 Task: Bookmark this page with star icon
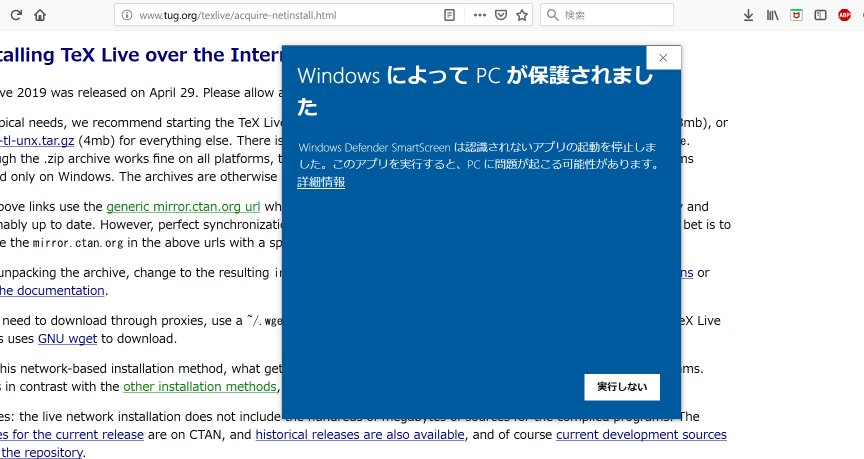(x=522, y=15)
